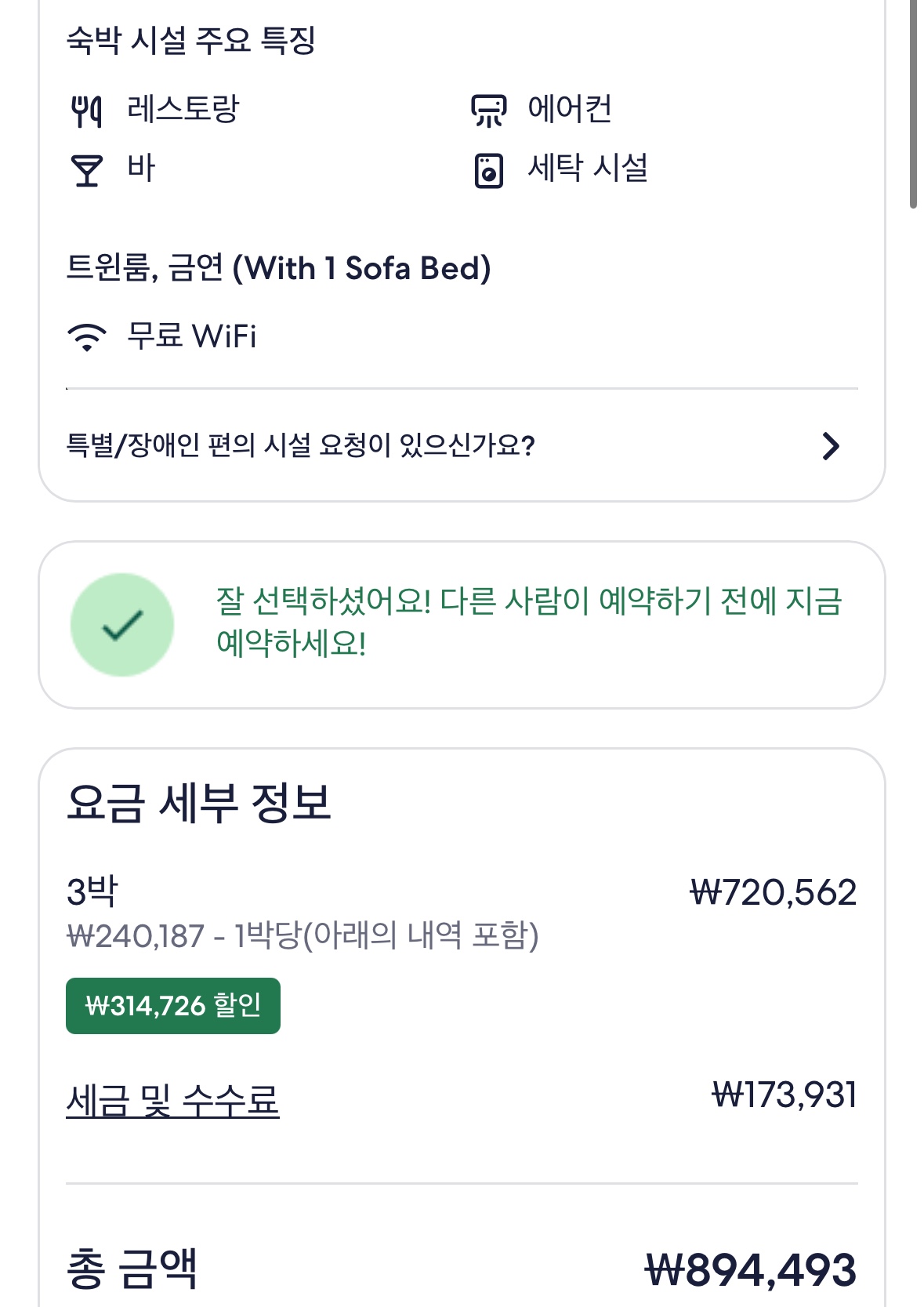924x1307 pixels.
Task: Click the 에어컨 amenity label
Action: point(570,109)
